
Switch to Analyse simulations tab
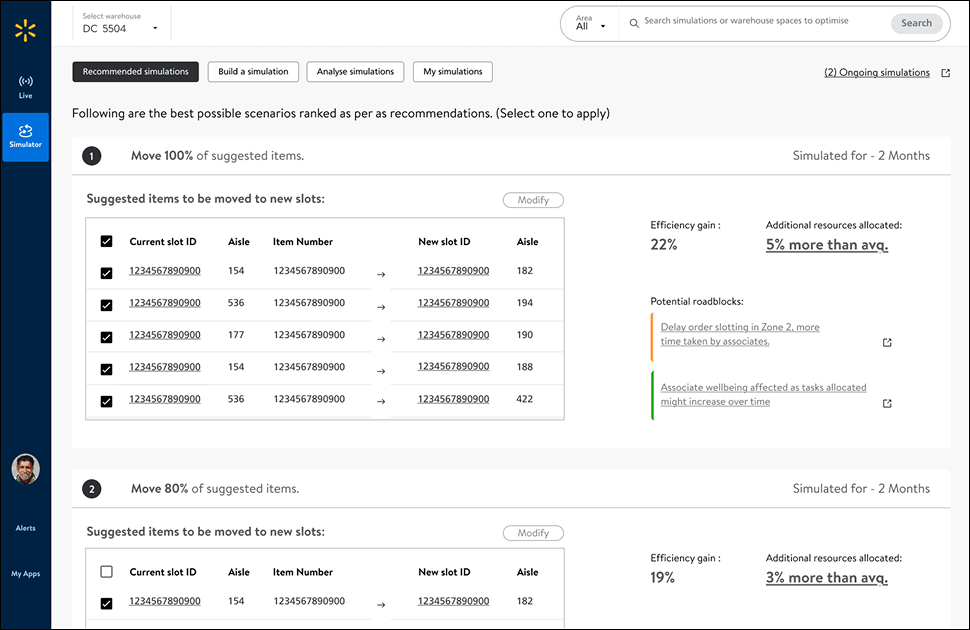coord(355,72)
